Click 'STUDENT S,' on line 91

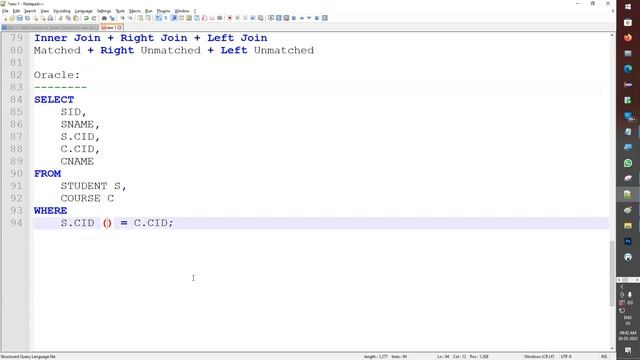click(x=93, y=186)
